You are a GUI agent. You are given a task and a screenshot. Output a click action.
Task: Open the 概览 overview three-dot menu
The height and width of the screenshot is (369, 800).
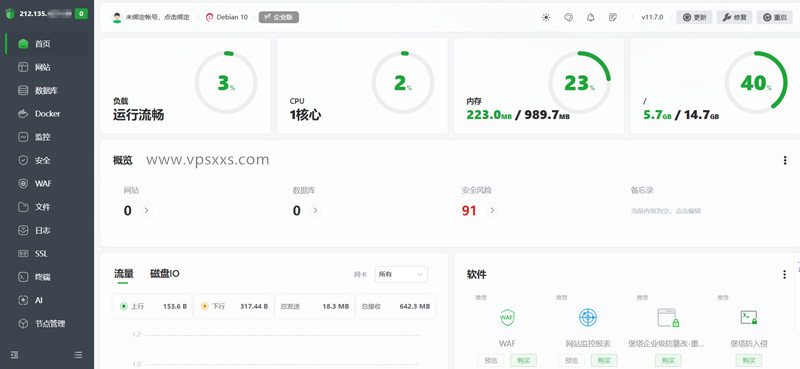click(x=785, y=160)
